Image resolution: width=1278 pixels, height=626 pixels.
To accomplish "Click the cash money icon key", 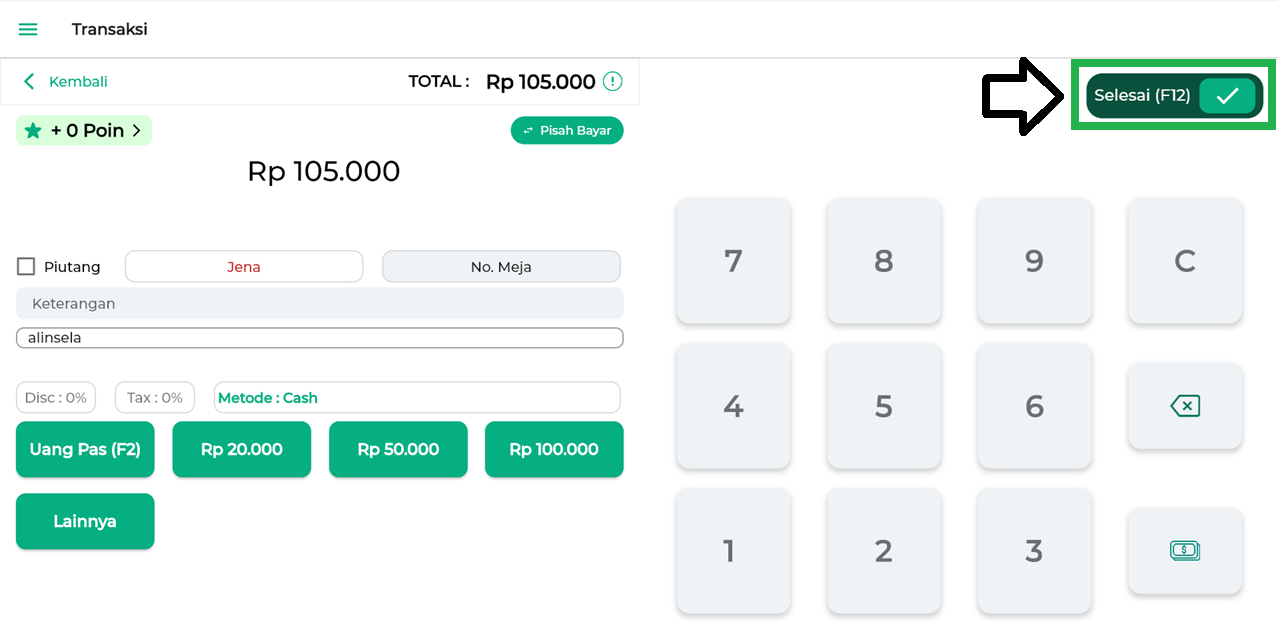I will coord(1185,550).
